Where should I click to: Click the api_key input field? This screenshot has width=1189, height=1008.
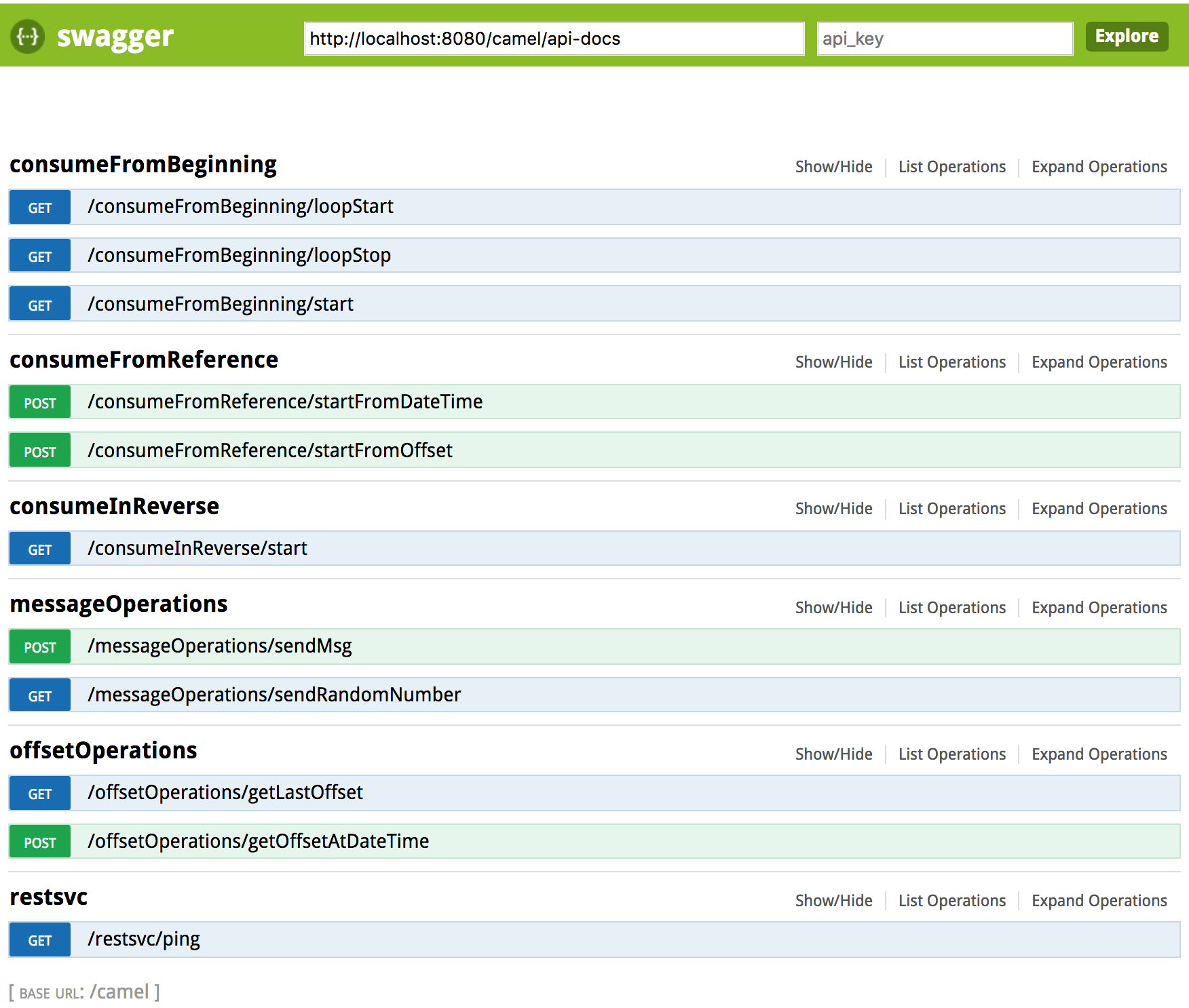pos(944,39)
